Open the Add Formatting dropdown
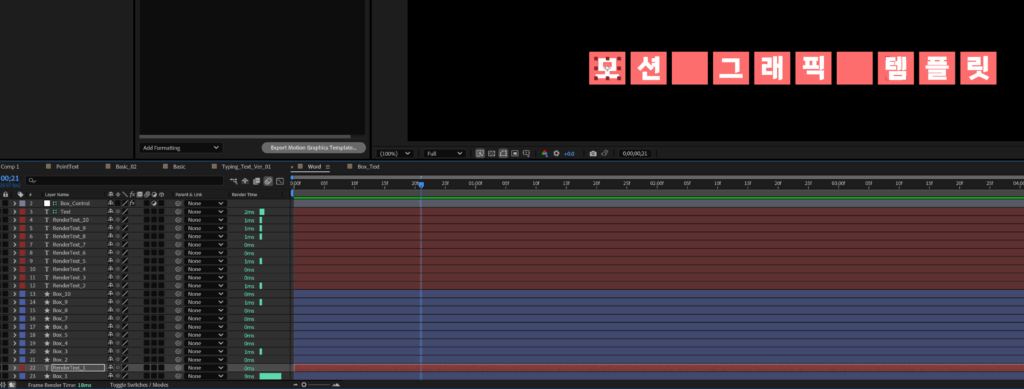Screen dimensions: 1024x389 (x=180, y=148)
